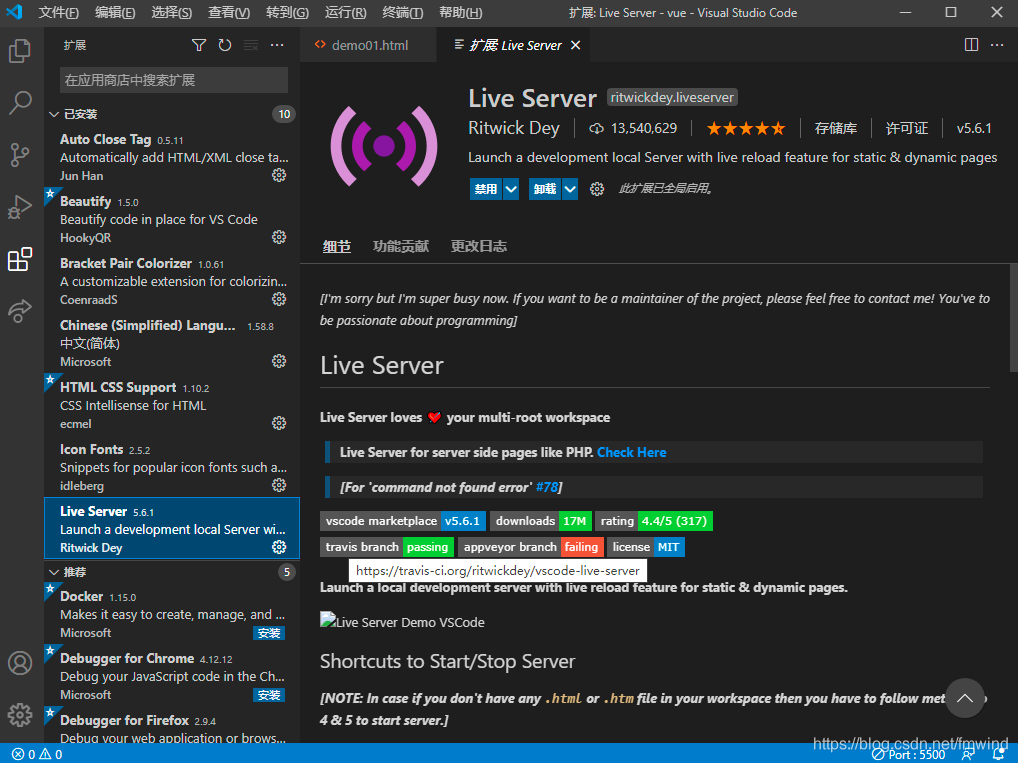
Task: Open notifications bell in status bar
Action: coord(1000,754)
